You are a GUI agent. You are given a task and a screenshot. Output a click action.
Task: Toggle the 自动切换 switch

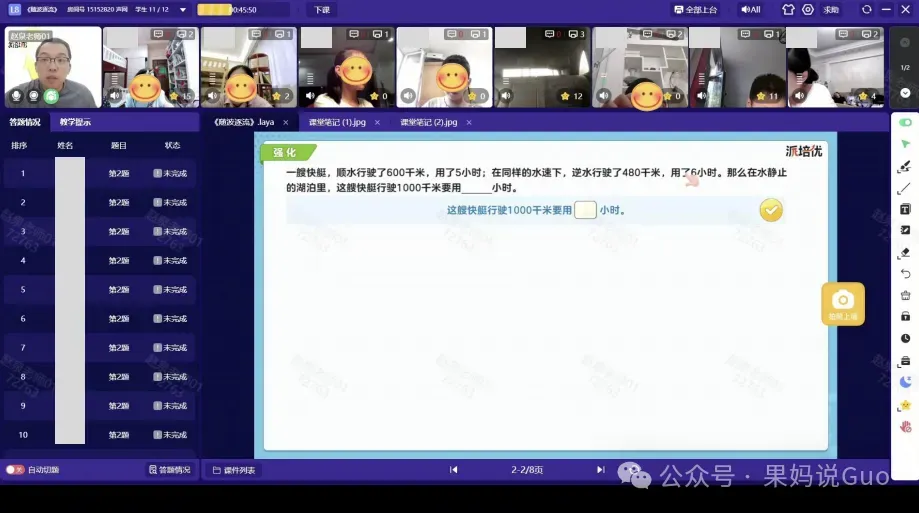point(15,470)
